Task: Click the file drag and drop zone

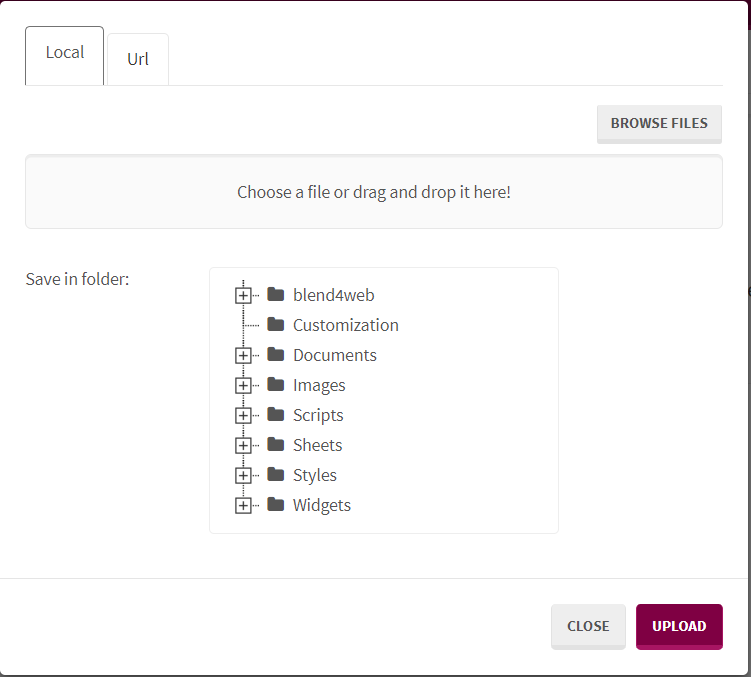Action: point(374,192)
